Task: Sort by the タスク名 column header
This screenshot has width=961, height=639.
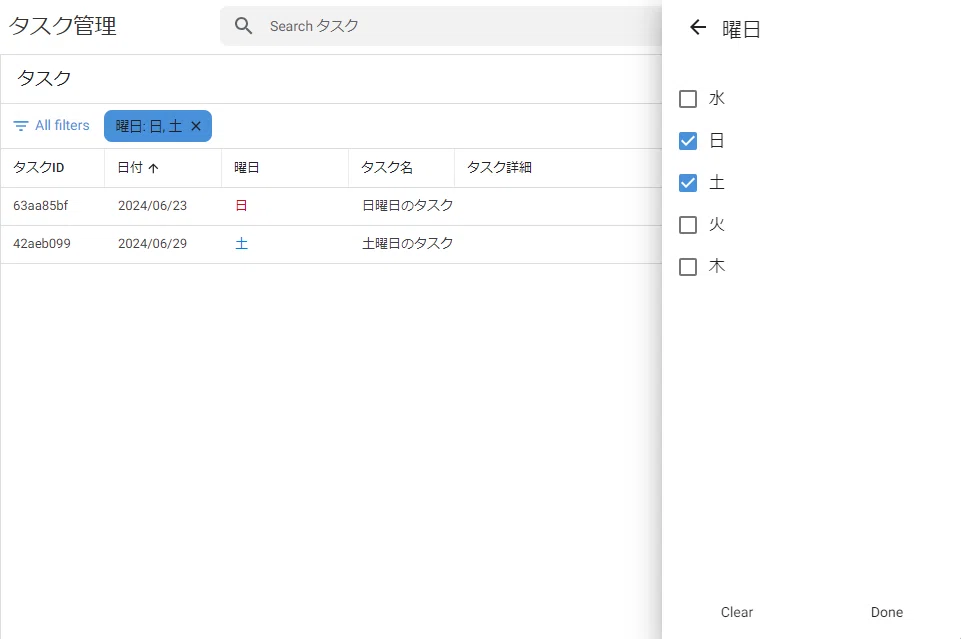Action: (387, 167)
